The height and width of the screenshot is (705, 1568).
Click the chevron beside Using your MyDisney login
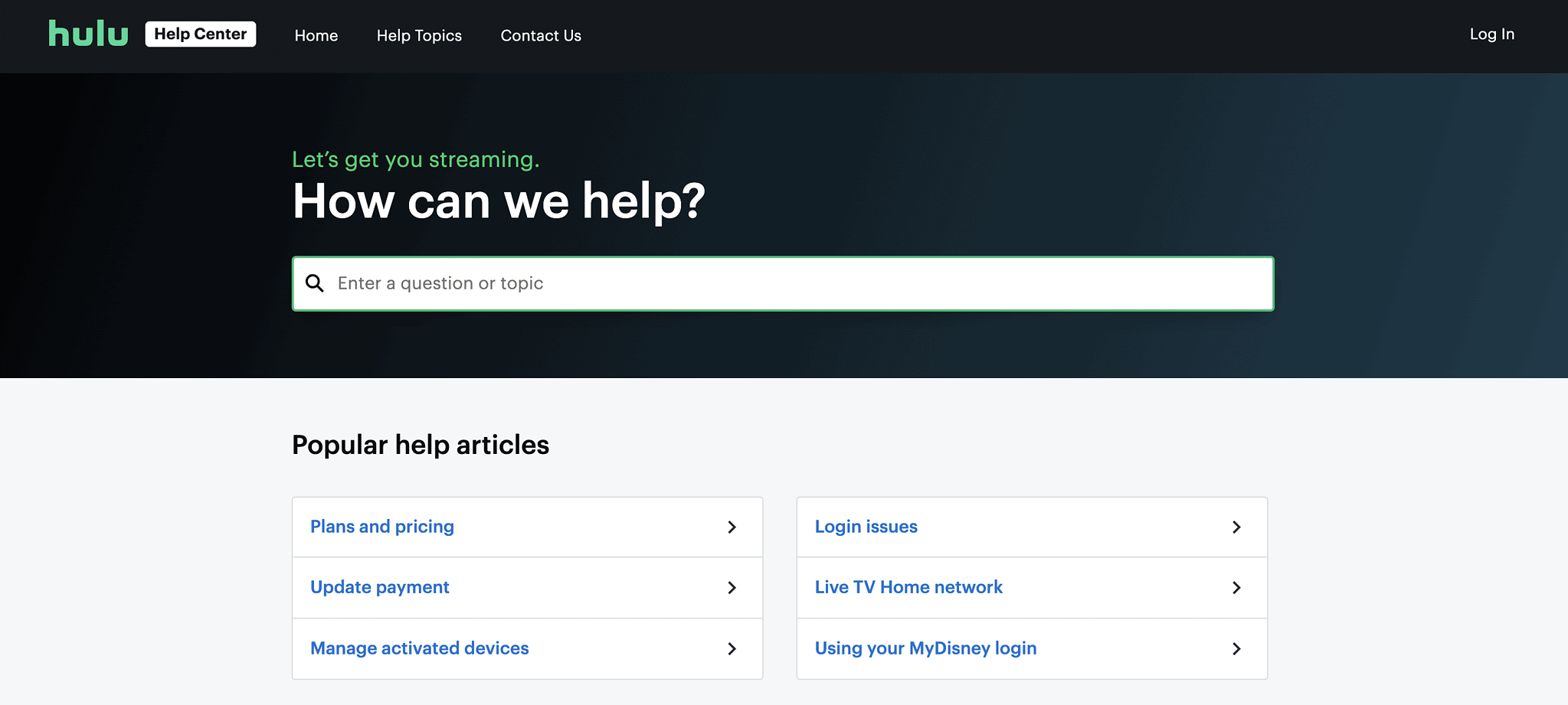[x=1237, y=648]
